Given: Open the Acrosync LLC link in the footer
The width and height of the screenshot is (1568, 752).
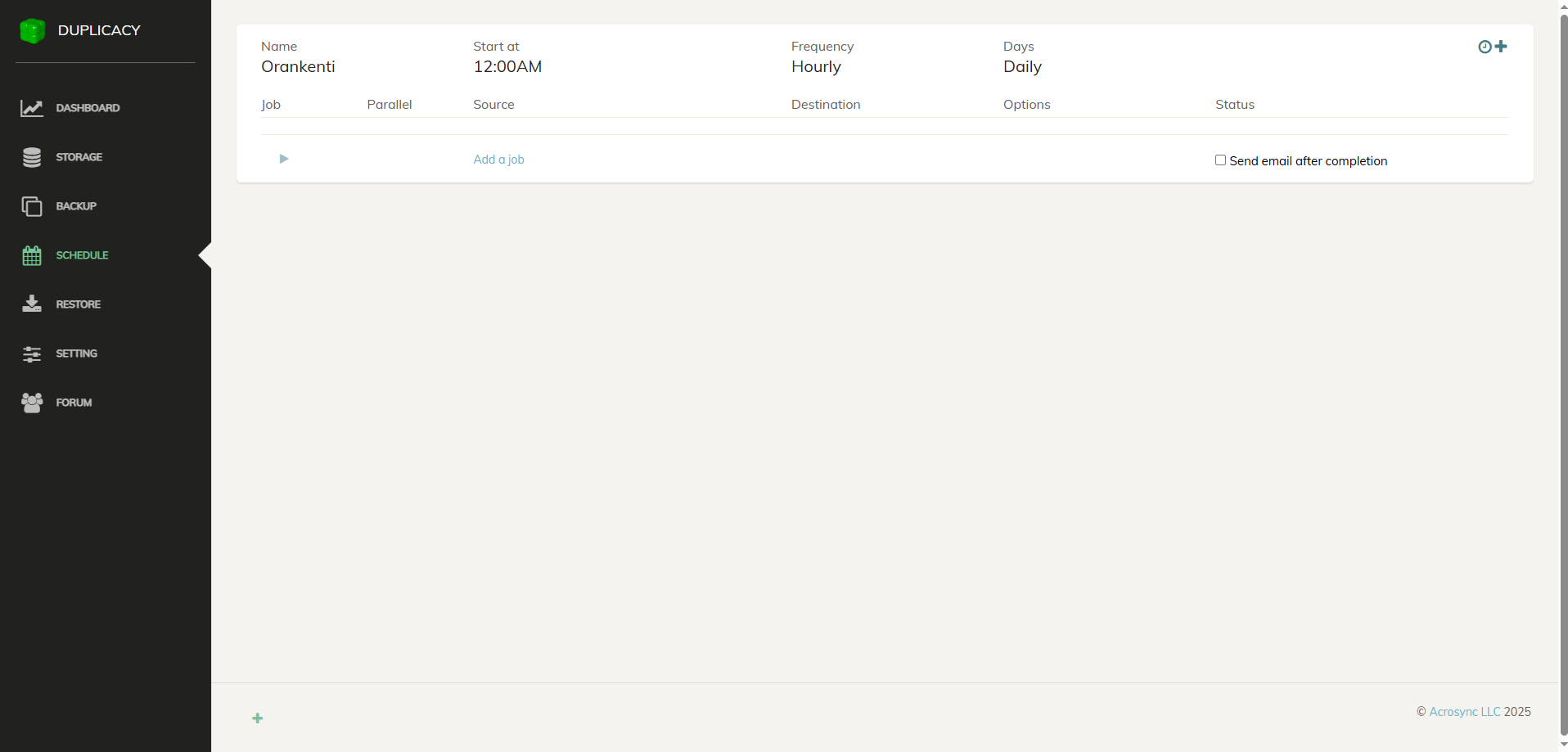Looking at the screenshot, I should click(x=1464, y=712).
